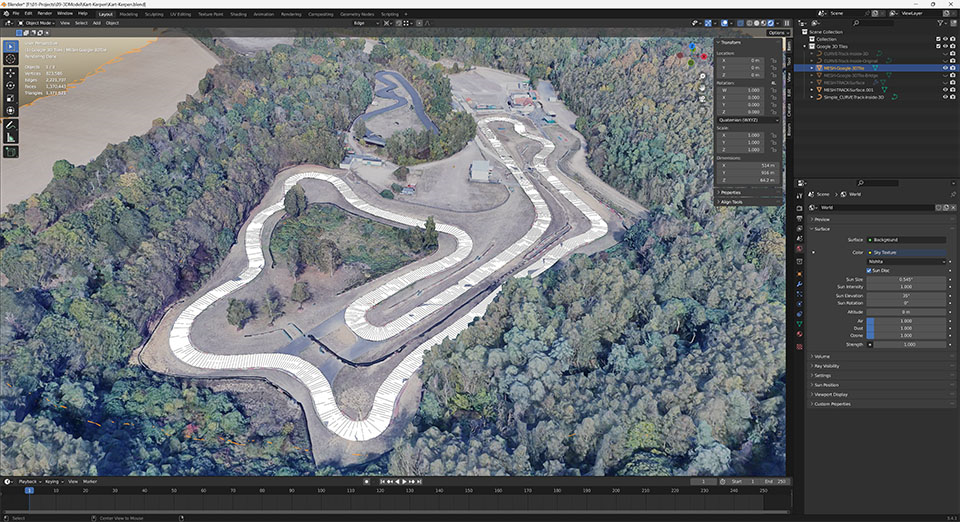Image resolution: width=960 pixels, height=522 pixels.
Task: Open the Modifiers wrench tab icon
Action: [x=799, y=284]
